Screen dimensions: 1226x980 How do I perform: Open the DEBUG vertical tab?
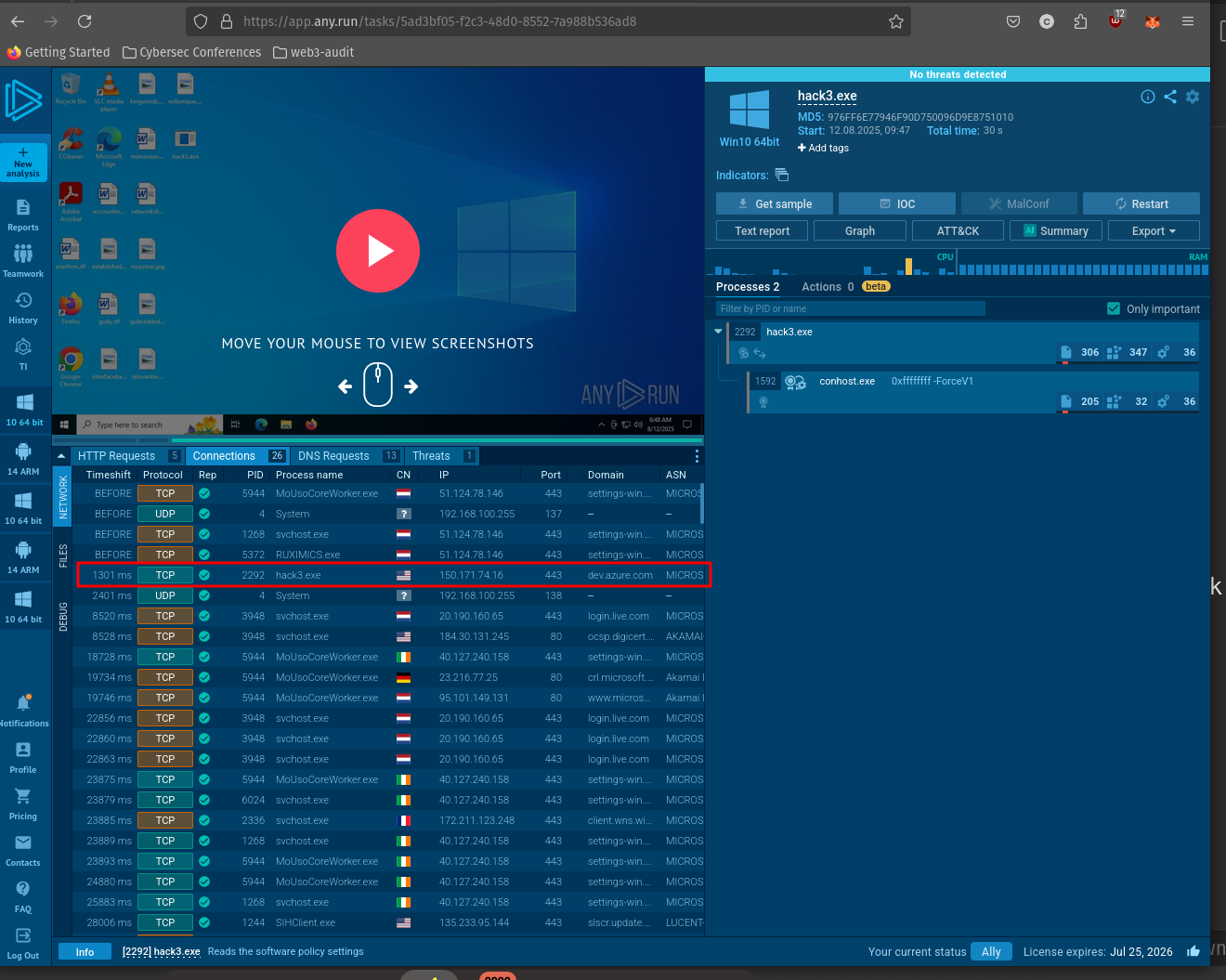coord(63,617)
